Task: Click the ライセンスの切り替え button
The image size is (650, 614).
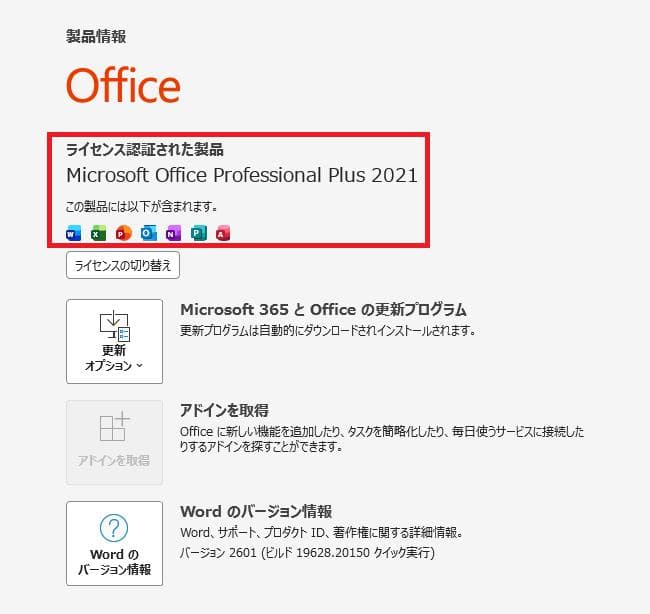Action: click(x=123, y=265)
